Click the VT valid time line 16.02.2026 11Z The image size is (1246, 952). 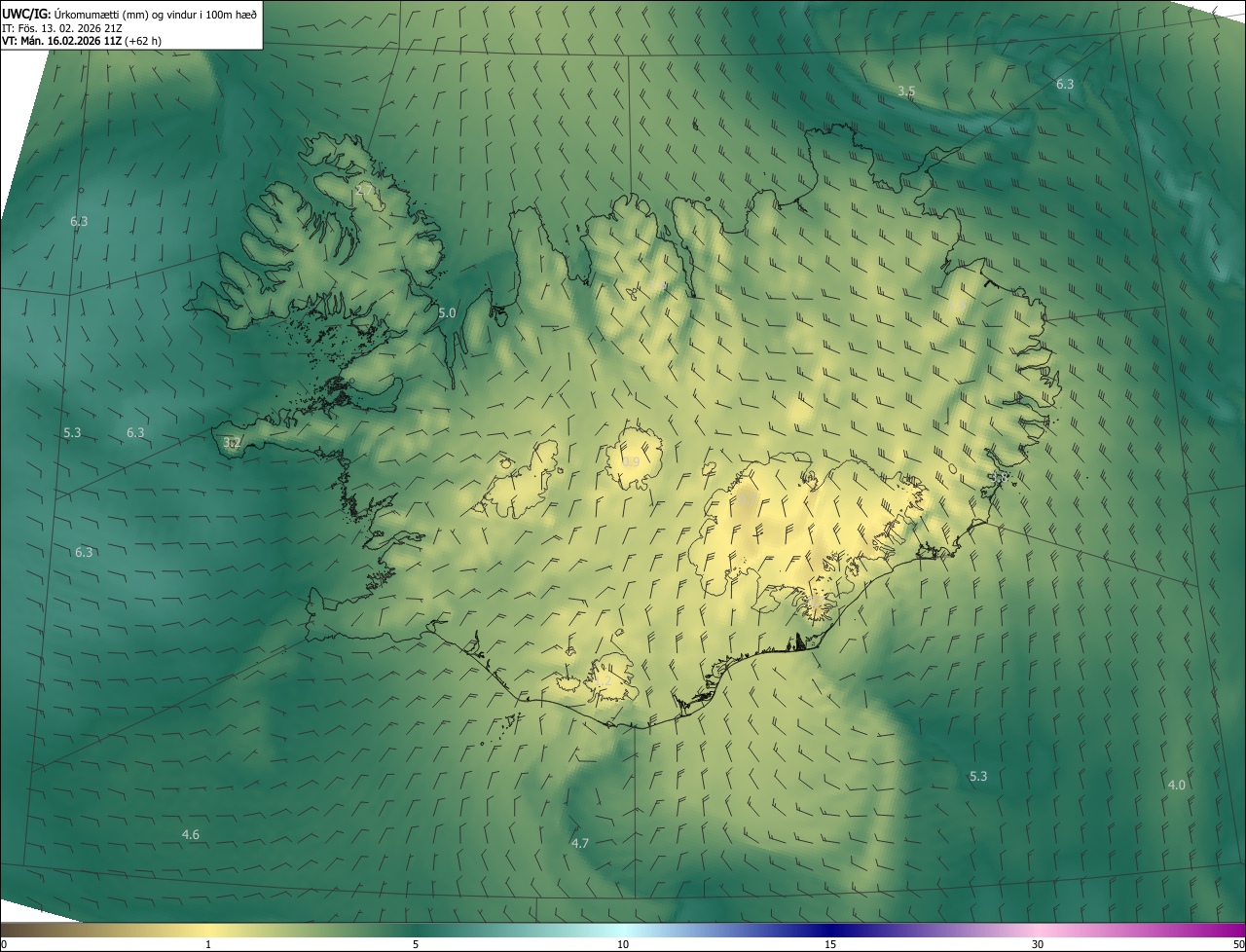click(82, 41)
